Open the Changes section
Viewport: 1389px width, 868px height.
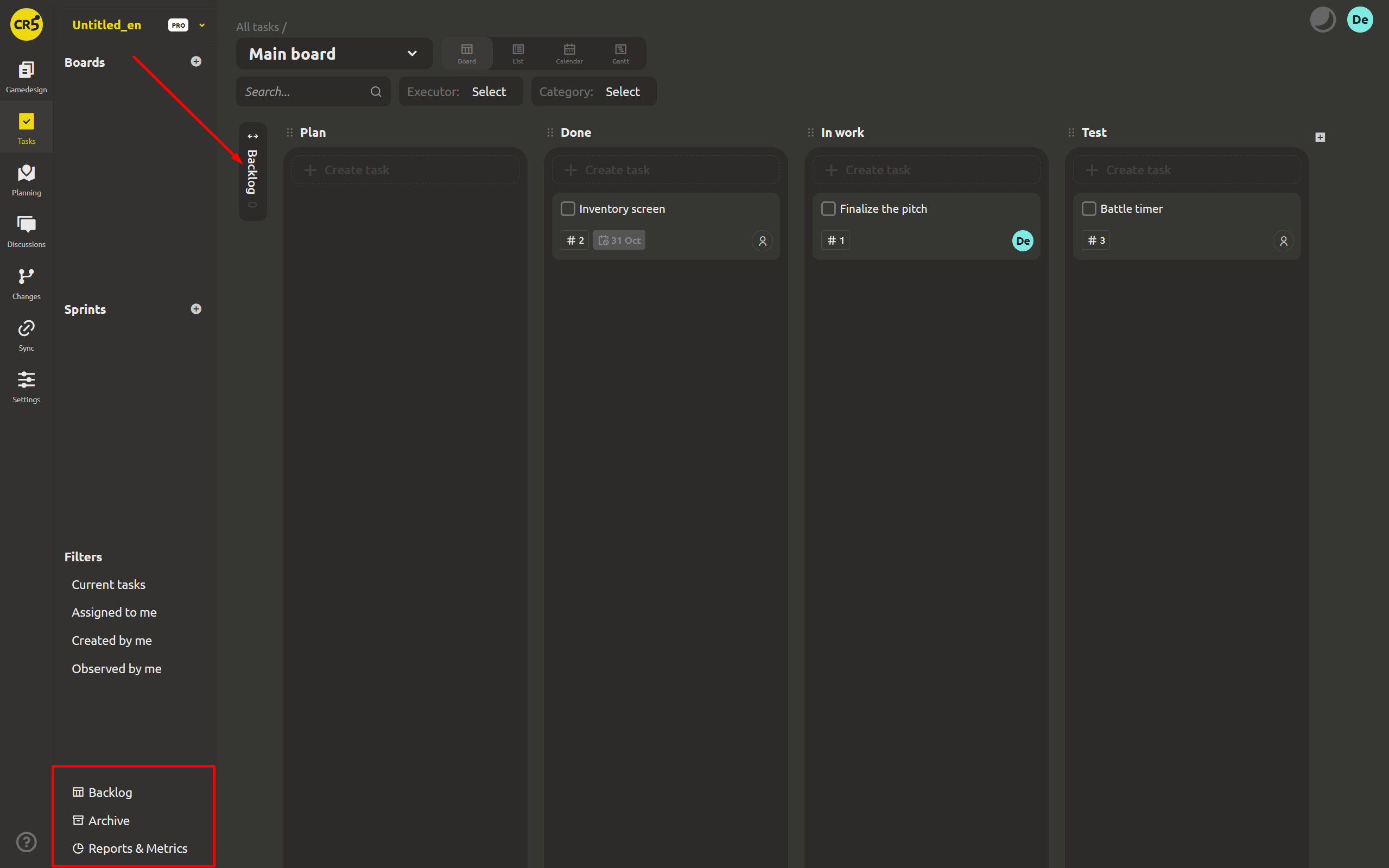pos(27,283)
